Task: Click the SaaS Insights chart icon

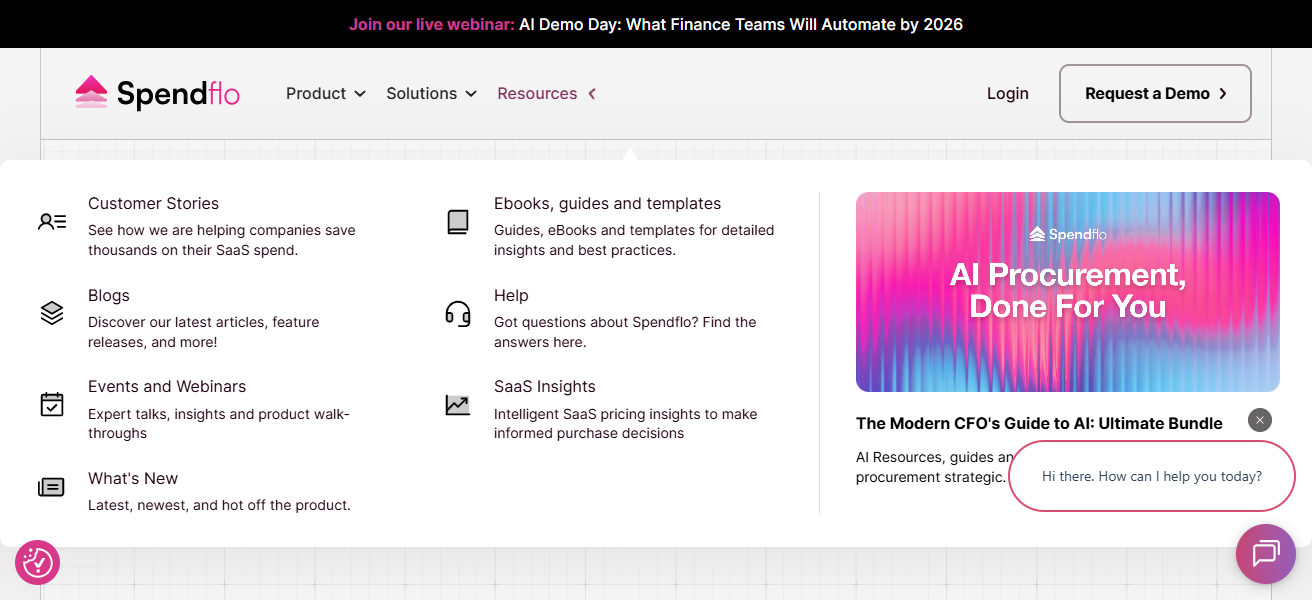Action: coord(457,405)
